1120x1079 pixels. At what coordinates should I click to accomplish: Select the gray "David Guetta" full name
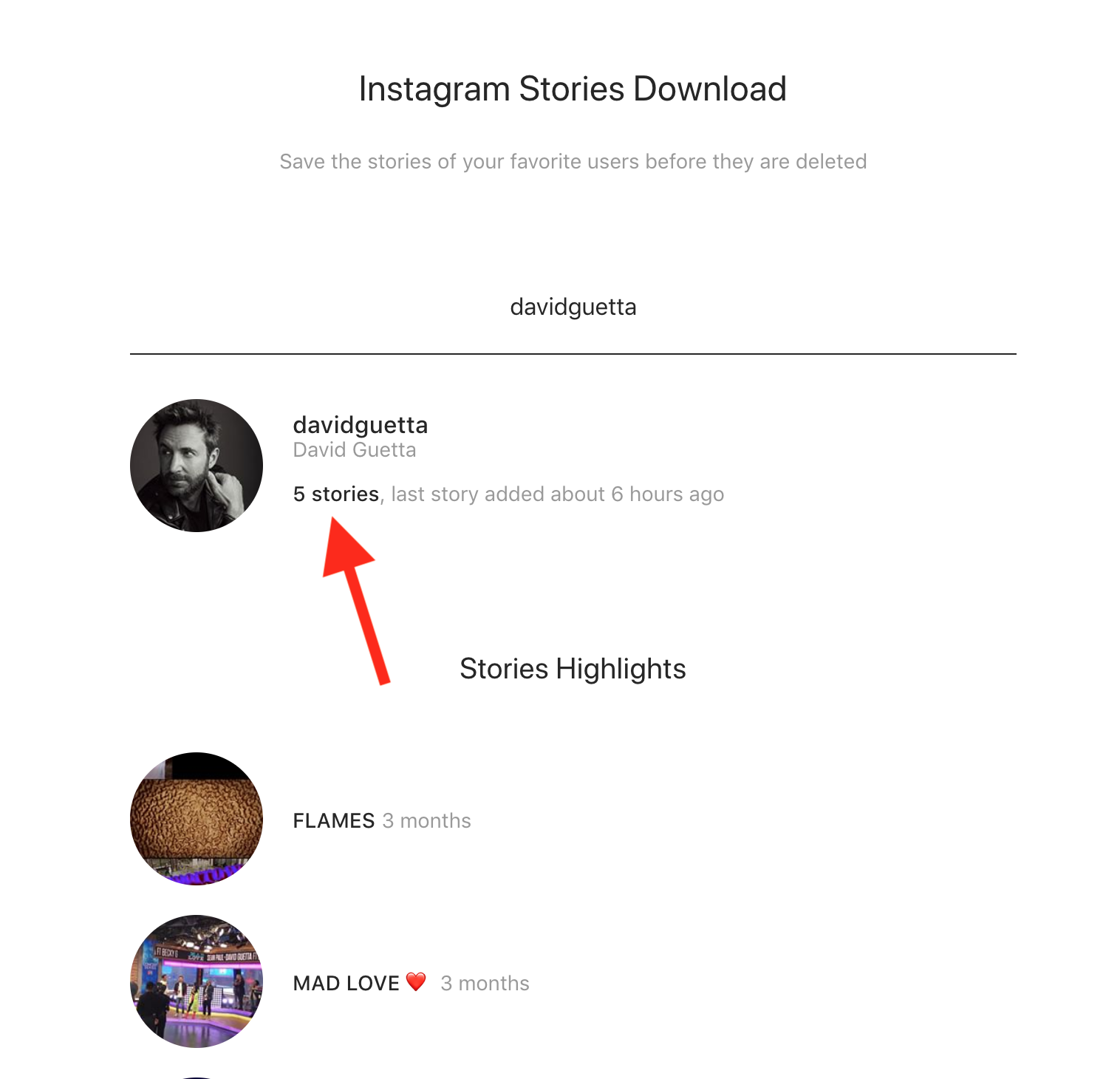[355, 450]
